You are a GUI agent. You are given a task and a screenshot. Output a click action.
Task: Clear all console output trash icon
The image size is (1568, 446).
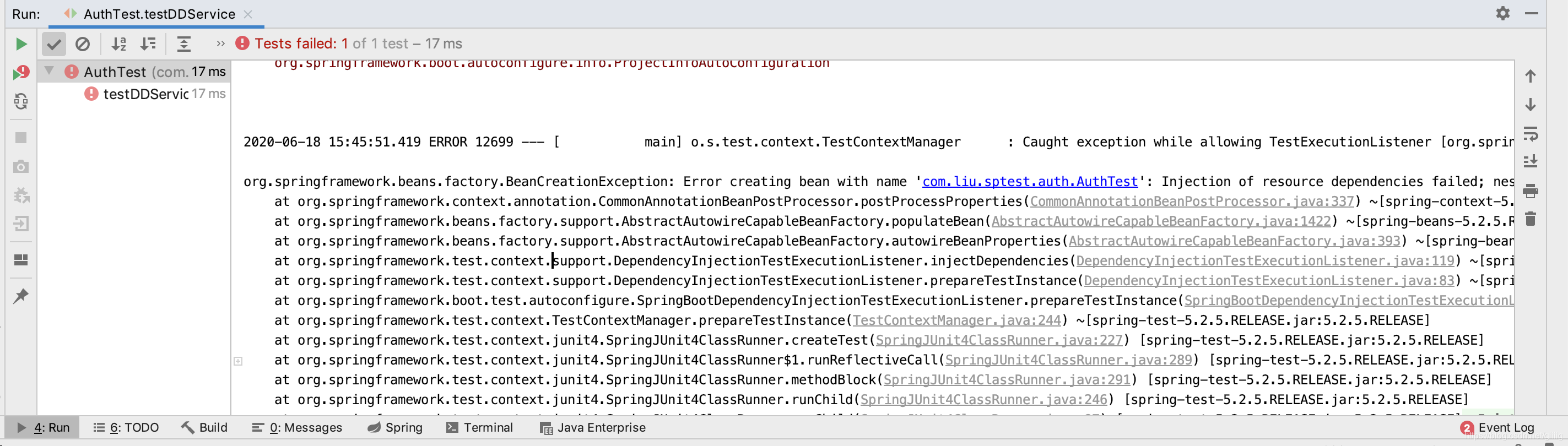(x=1531, y=219)
